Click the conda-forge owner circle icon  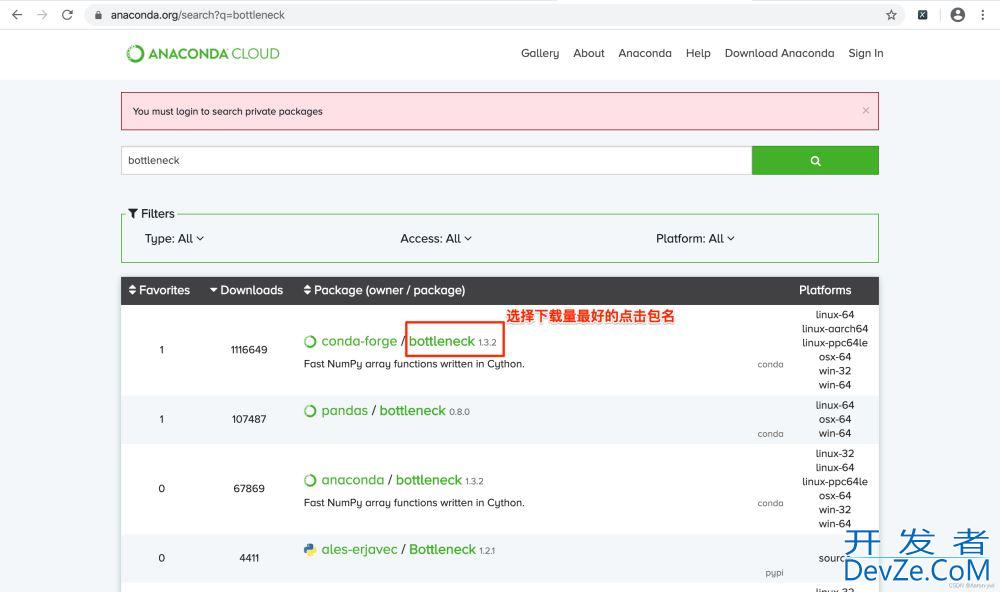[310, 341]
